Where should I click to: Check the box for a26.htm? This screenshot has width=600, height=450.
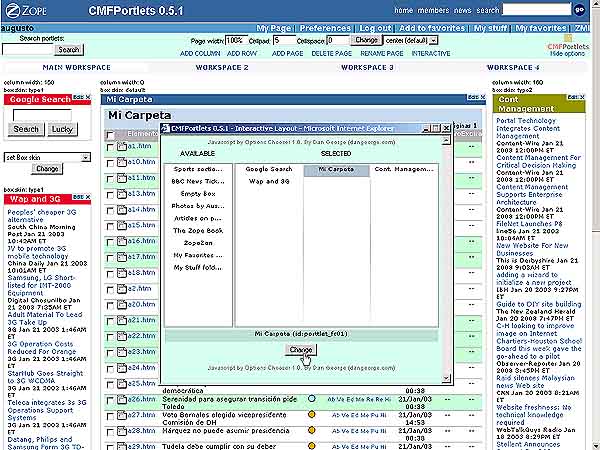click(110, 401)
